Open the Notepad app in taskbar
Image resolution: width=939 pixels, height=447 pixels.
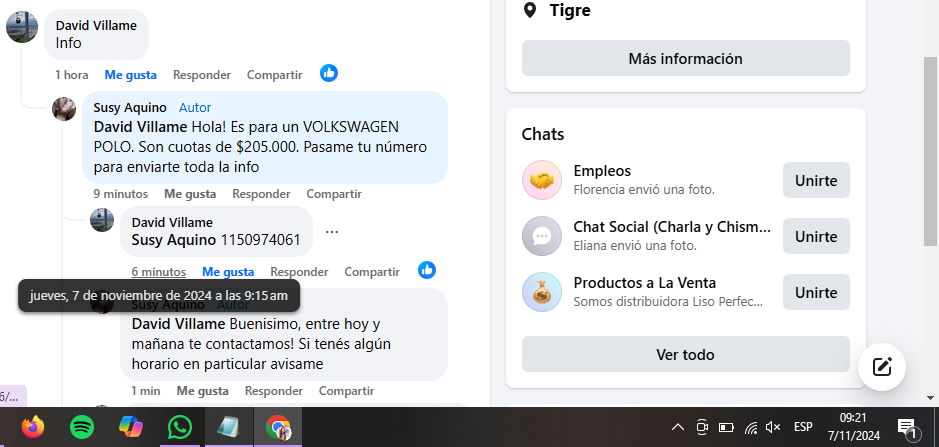(x=229, y=427)
